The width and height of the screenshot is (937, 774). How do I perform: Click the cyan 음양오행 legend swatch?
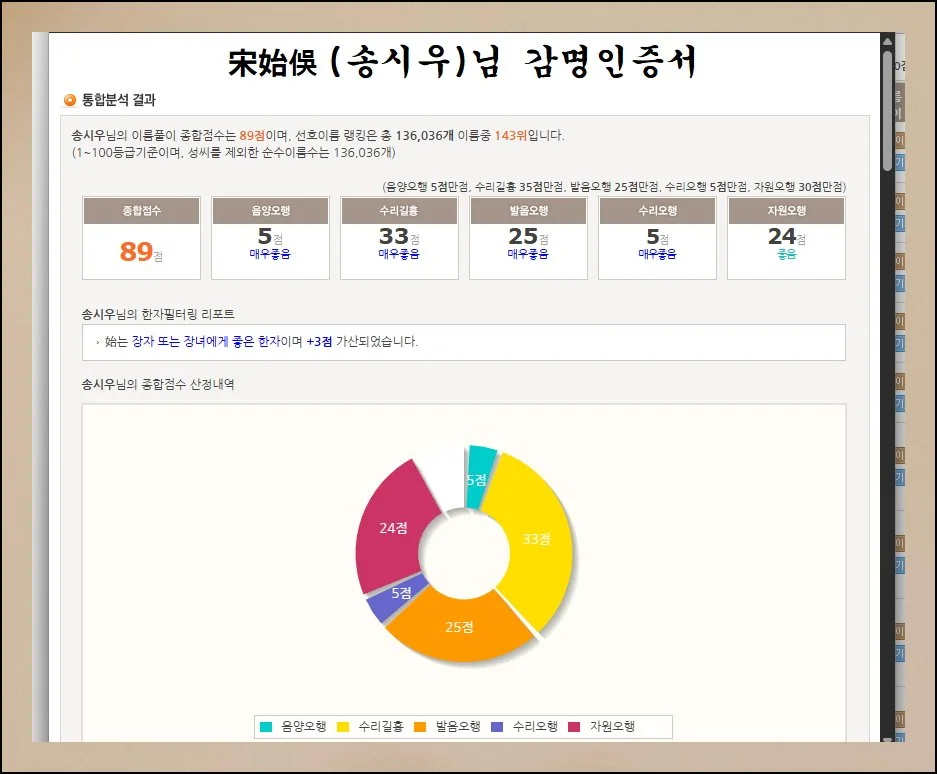tap(266, 727)
